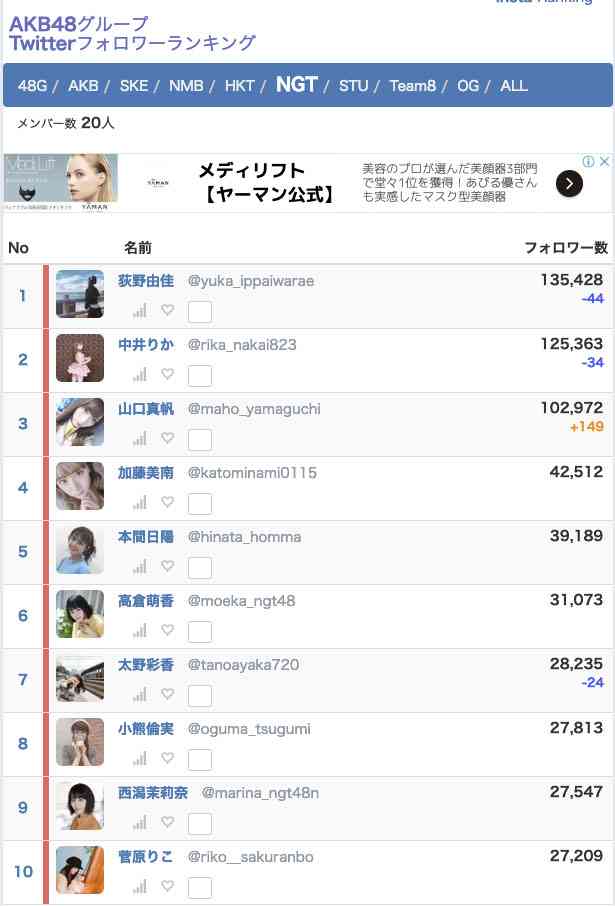The height and width of the screenshot is (906, 615).
Task: Tick the checkbox for 荻野由佳
Action: point(200,312)
